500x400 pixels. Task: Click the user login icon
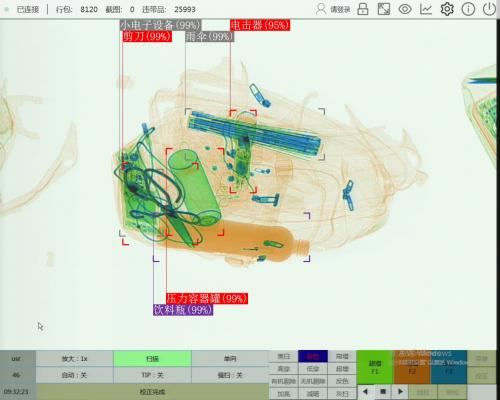tap(321, 9)
